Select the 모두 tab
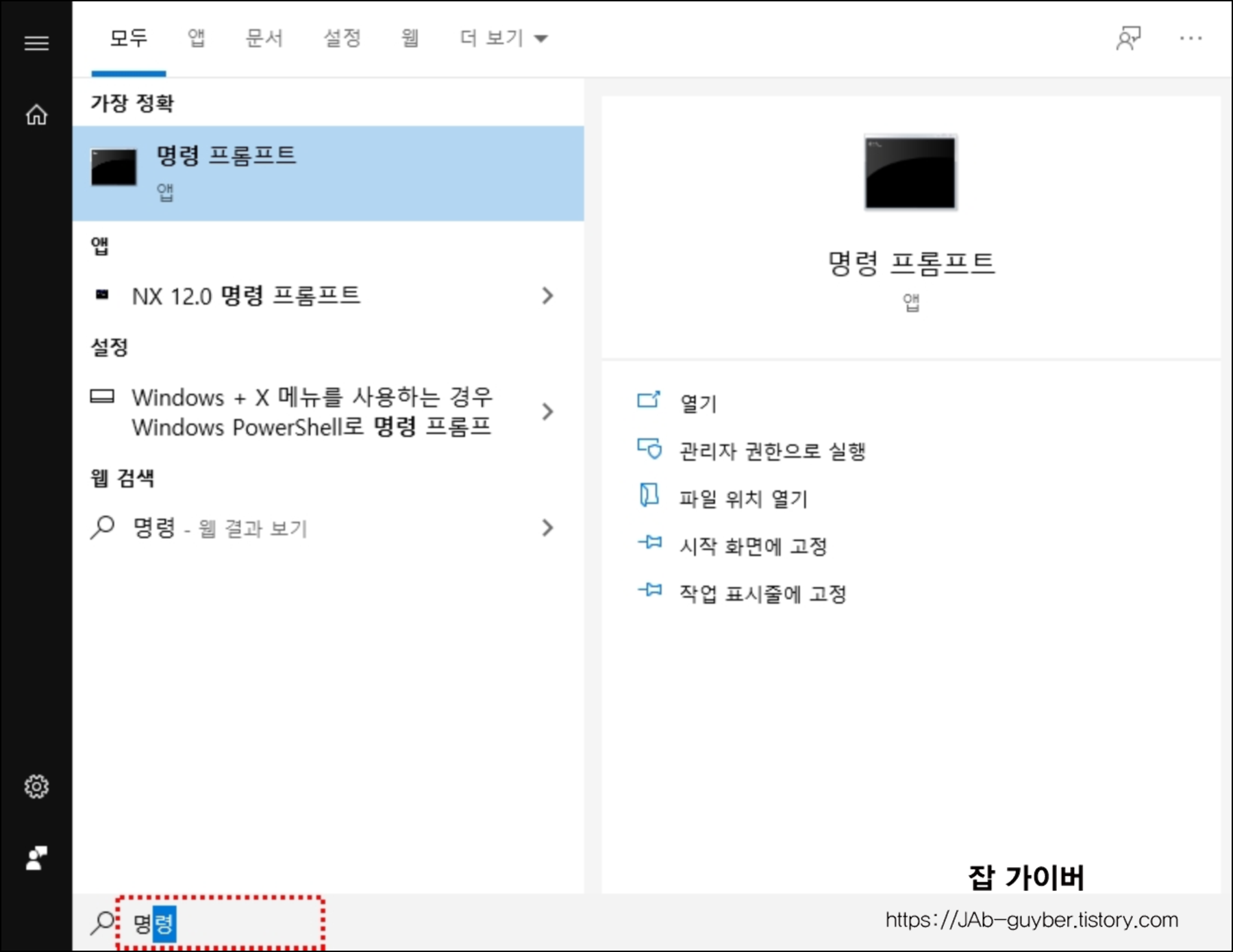 click(x=129, y=38)
